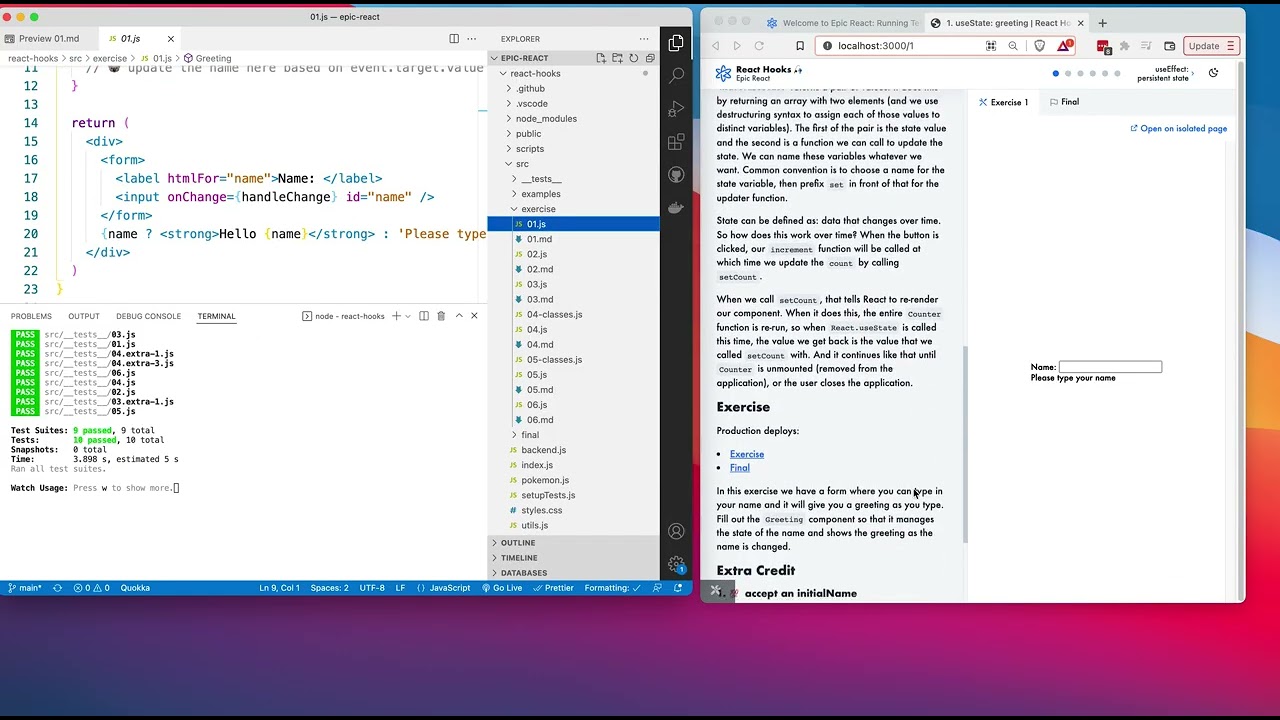The height and width of the screenshot is (720, 1280).
Task: Open Run and Debug view
Action: pos(676,108)
